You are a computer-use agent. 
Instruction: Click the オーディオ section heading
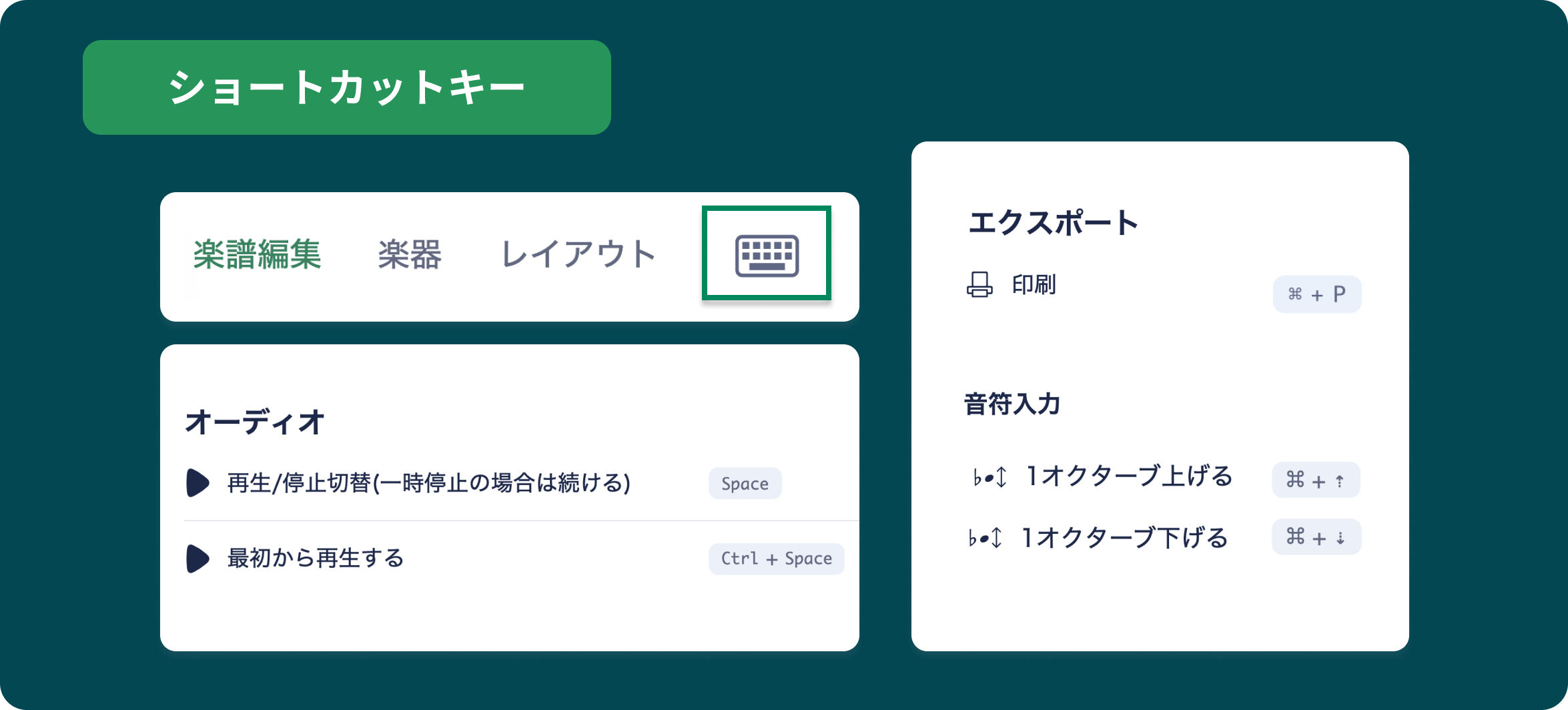click(255, 422)
